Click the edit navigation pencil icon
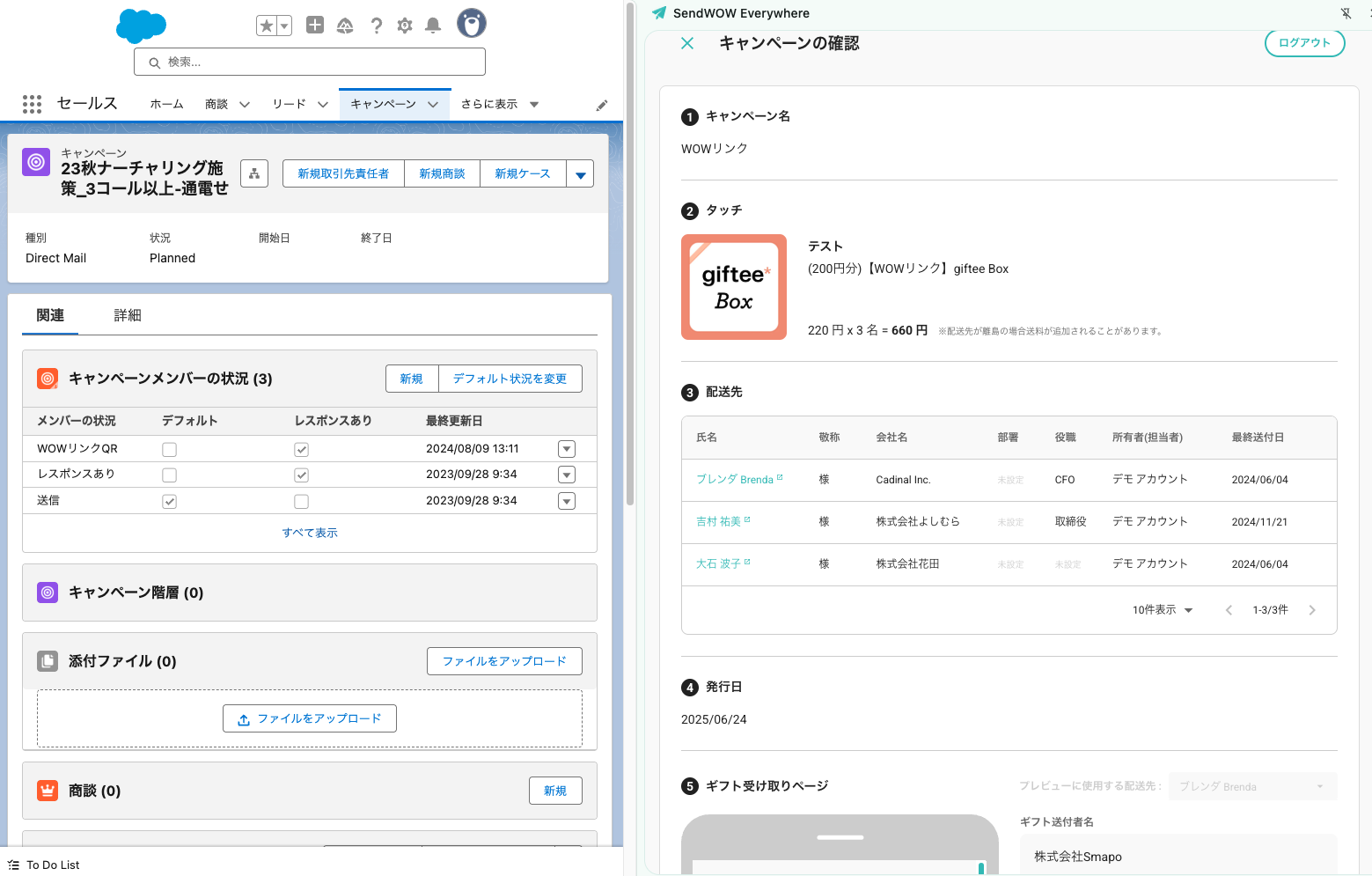The width and height of the screenshot is (1372, 876). (x=602, y=106)
